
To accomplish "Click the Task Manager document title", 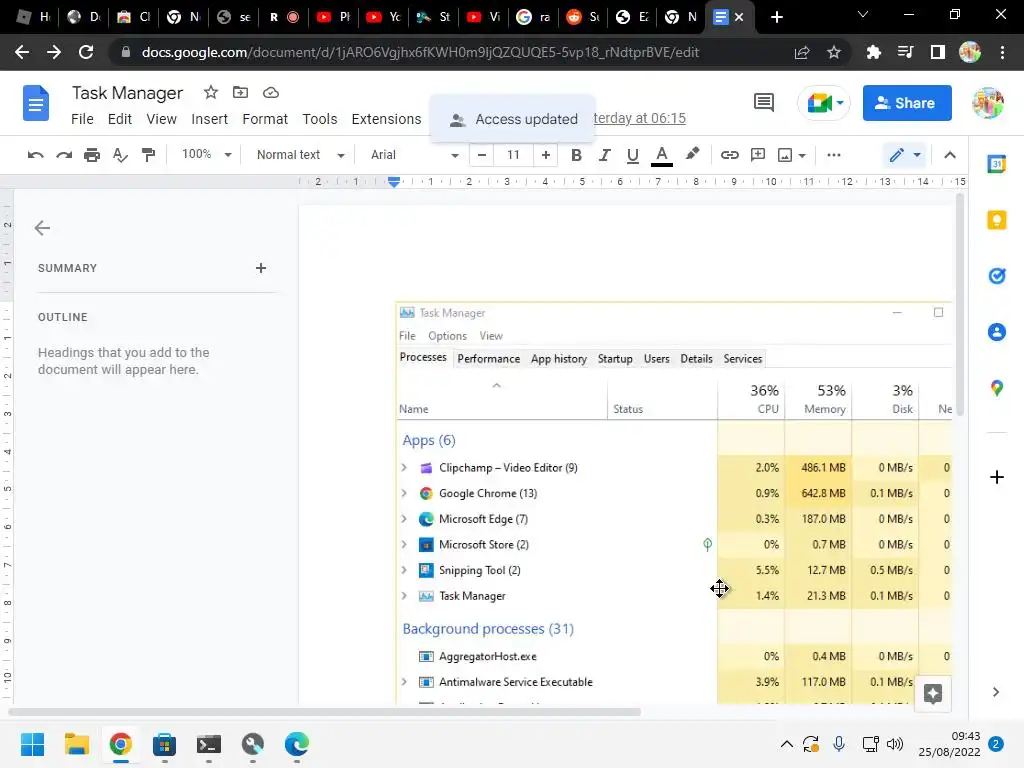I will tap(127, 93).
